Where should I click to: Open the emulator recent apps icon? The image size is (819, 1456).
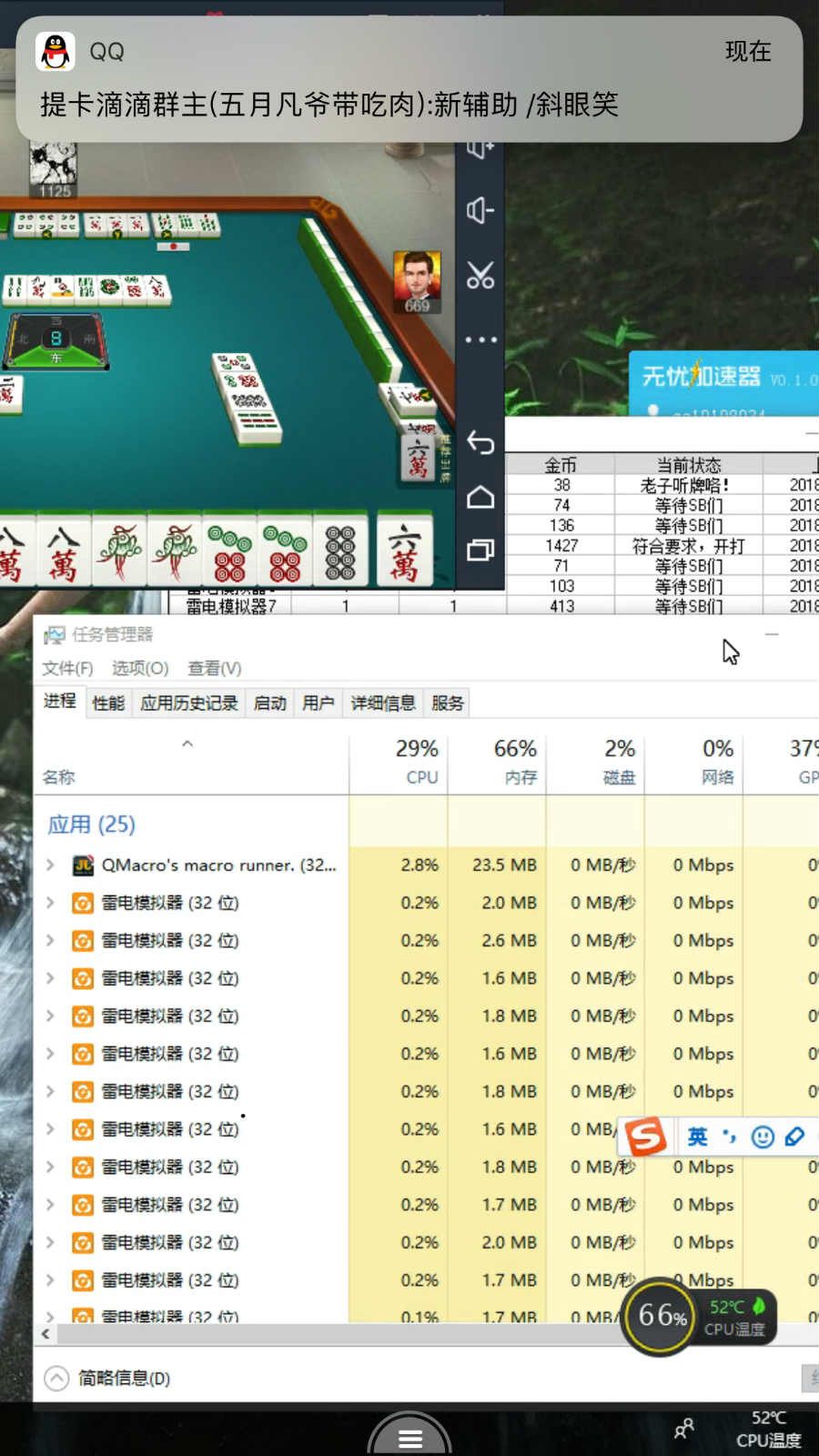[x=480, y=550]
